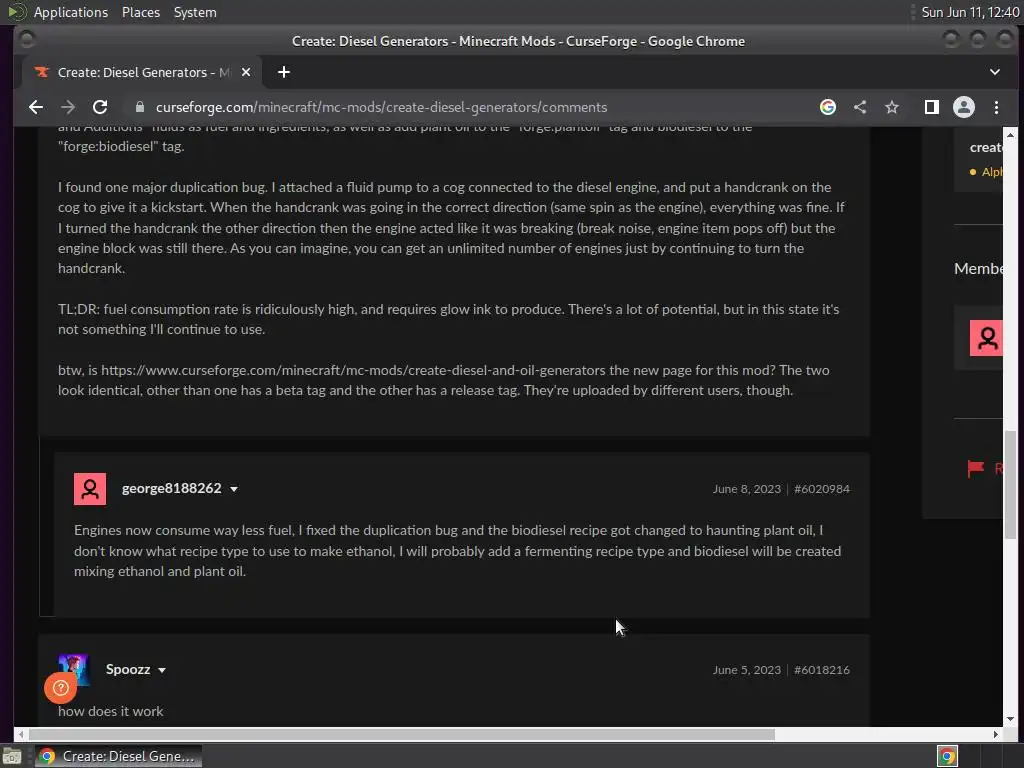Open the george8188262 username link

[172, 488]
